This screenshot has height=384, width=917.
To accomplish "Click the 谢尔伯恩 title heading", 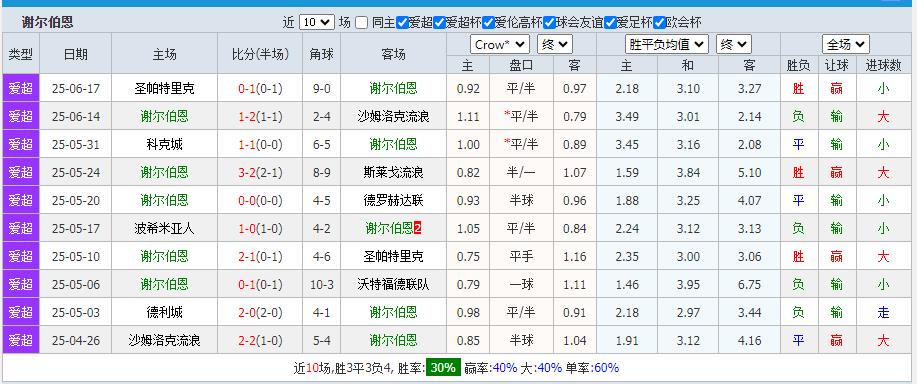I will coord(47,23).
